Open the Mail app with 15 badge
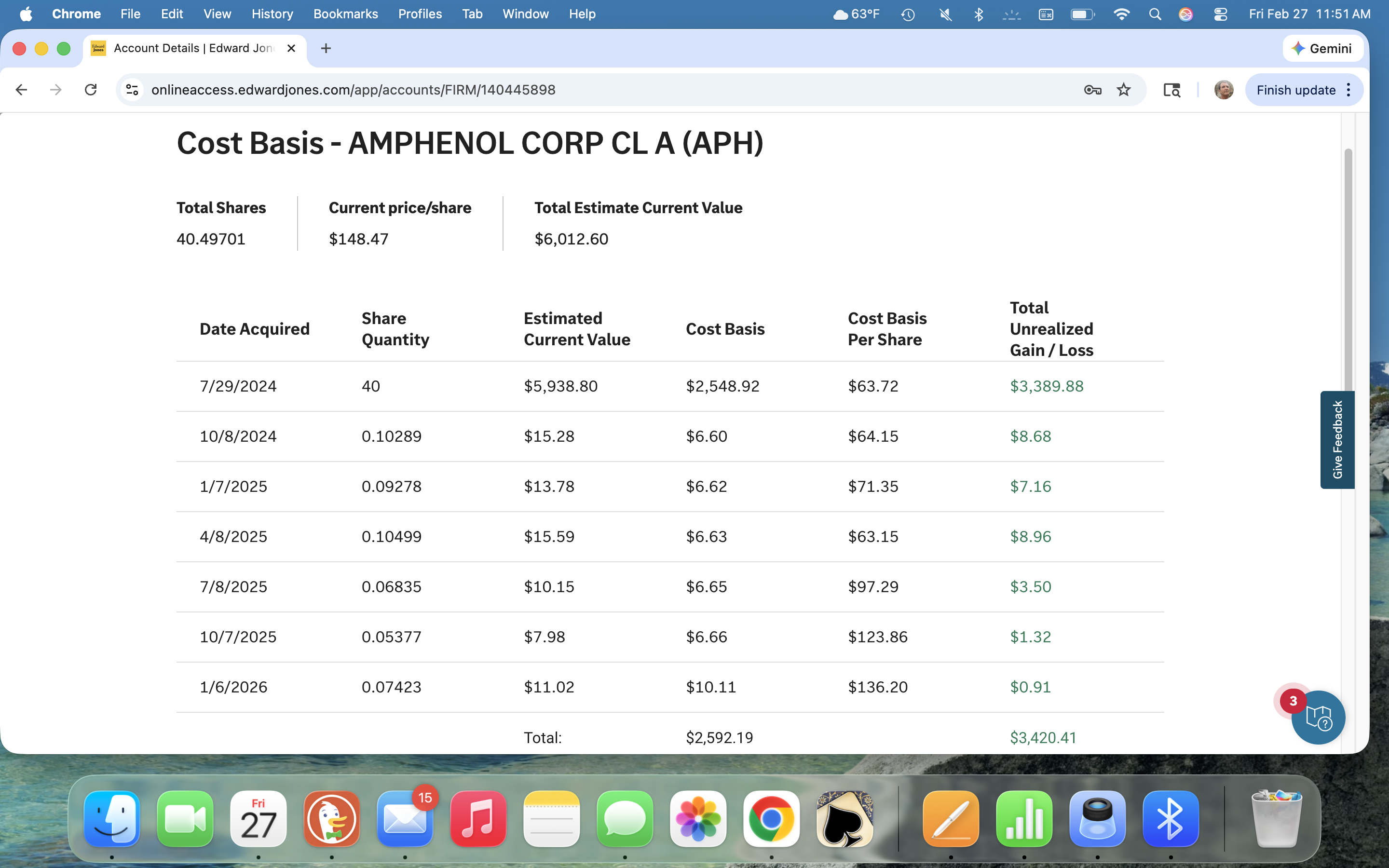This screenshot has width=1389, height=868. tap(405, 819)
